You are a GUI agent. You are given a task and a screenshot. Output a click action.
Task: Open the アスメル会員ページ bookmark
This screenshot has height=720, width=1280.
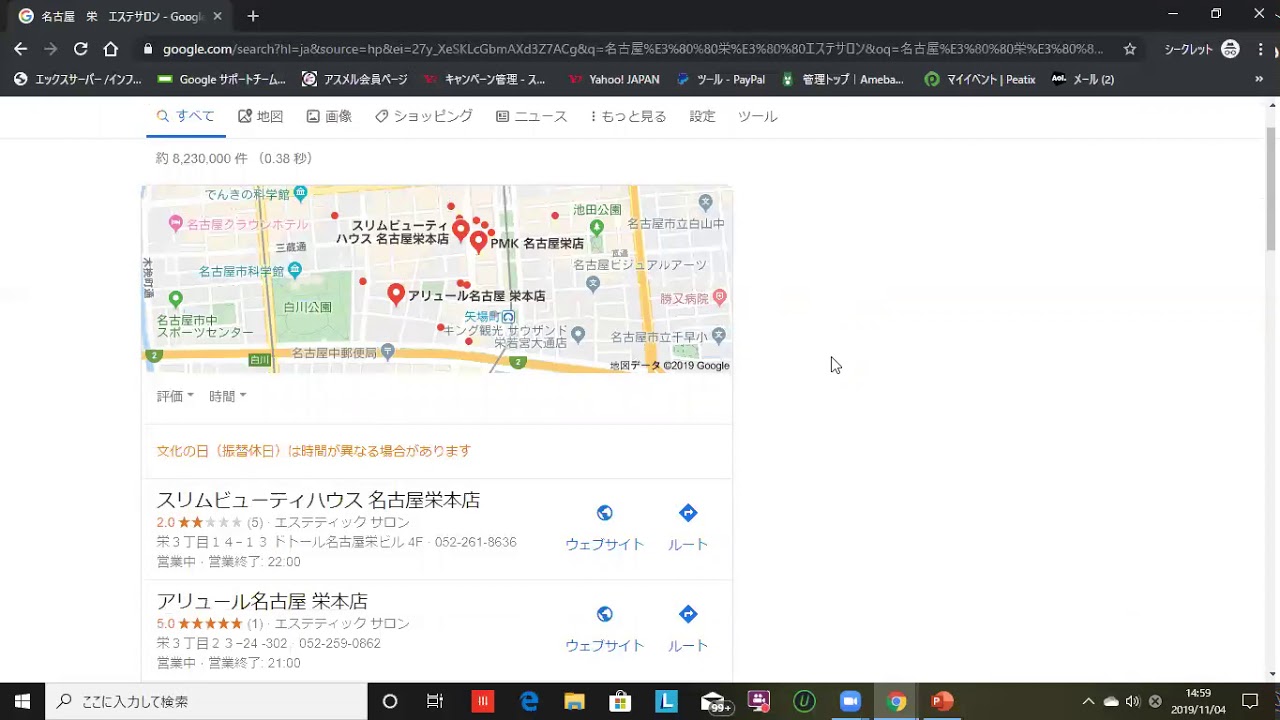tap(355, 79)
